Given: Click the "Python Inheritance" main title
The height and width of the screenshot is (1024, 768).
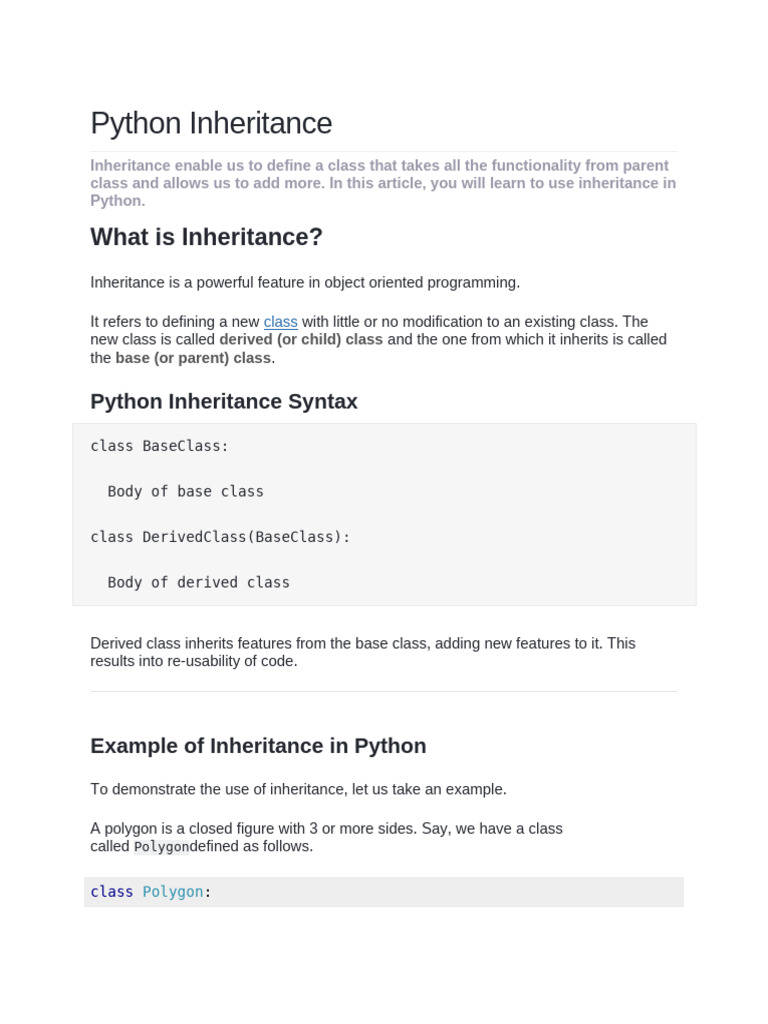Looking at the screenshot, I should tap(211, 124).
